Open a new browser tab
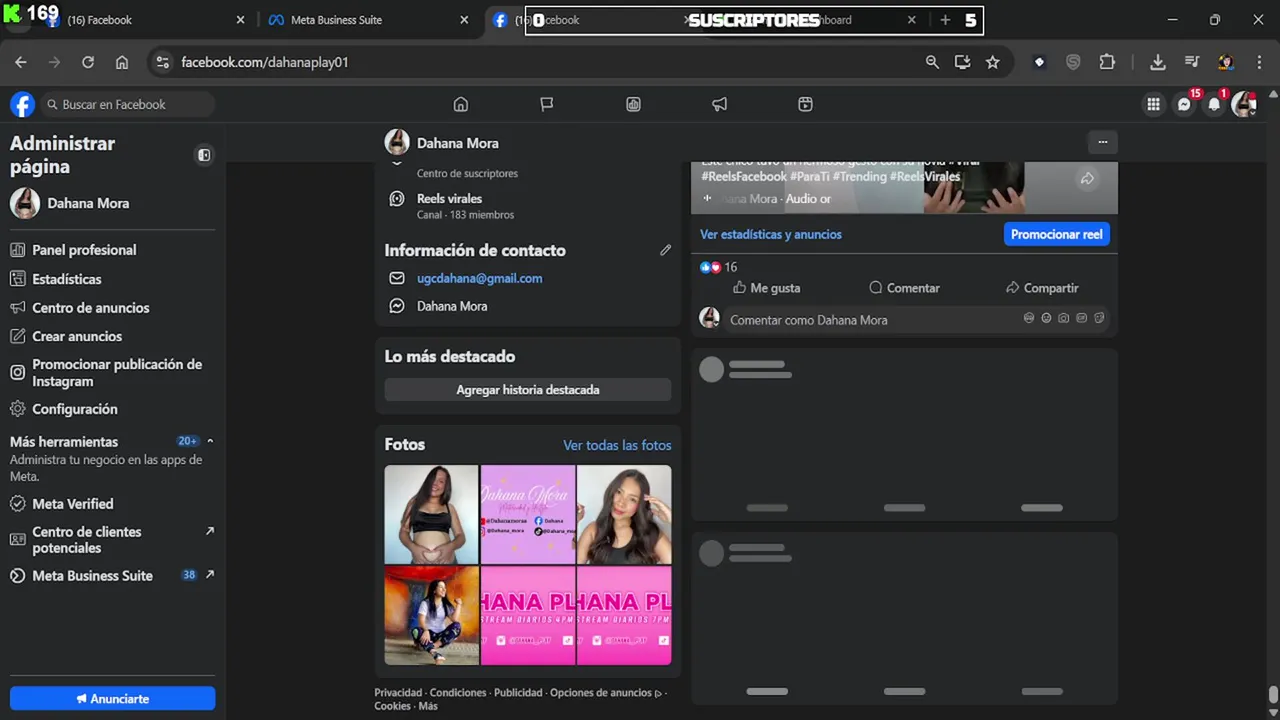Image resolution: width=1280 pixels, height=720 pixels. 945,20
